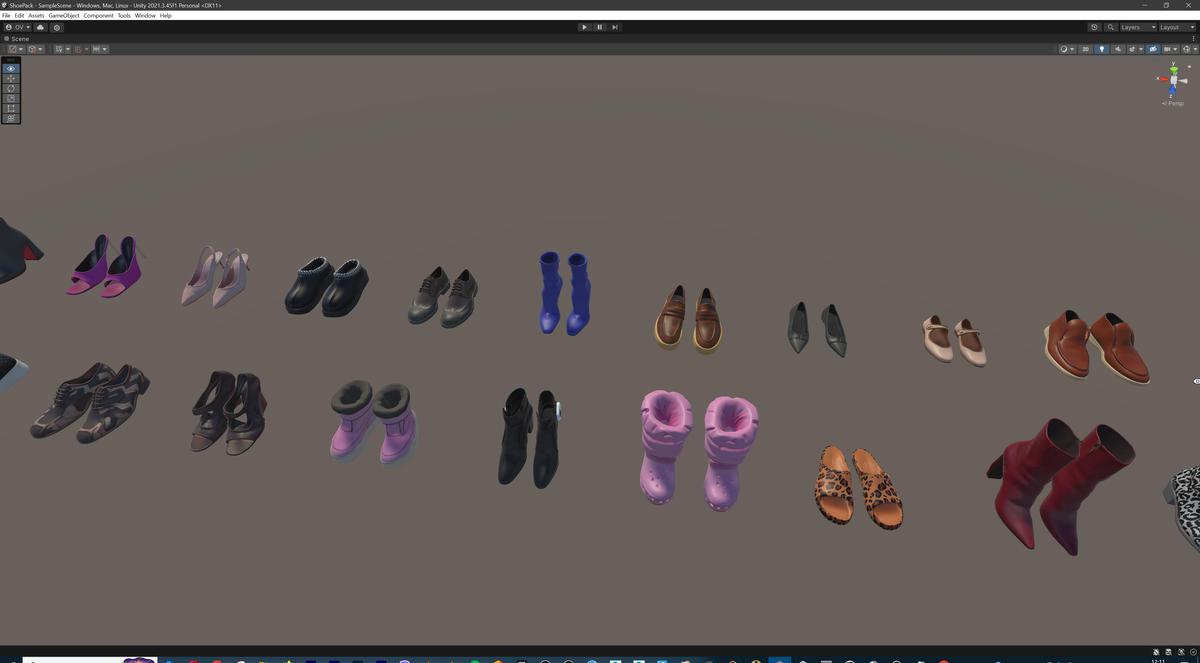
Task: Click the Step frame button
Action: click(614, 27)
